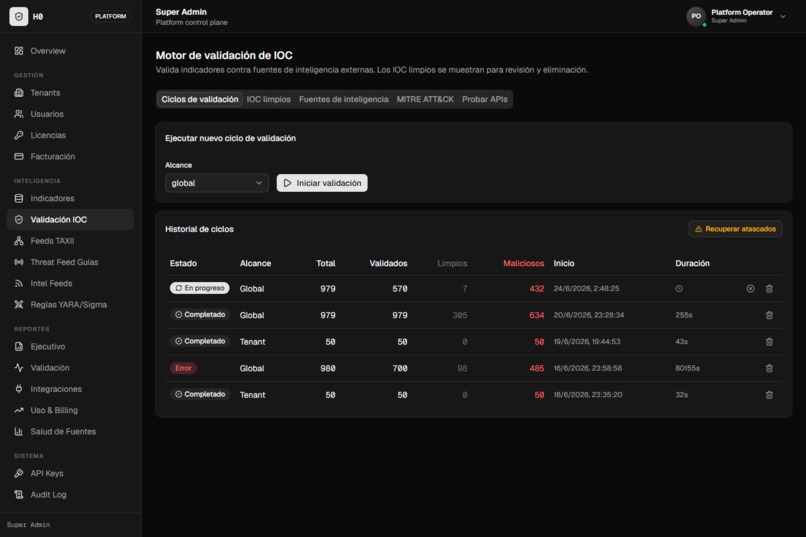This screenshot has width=806, height=537.
Task: Select Validación IOC in the sidebar
Action: coord(70,219)
